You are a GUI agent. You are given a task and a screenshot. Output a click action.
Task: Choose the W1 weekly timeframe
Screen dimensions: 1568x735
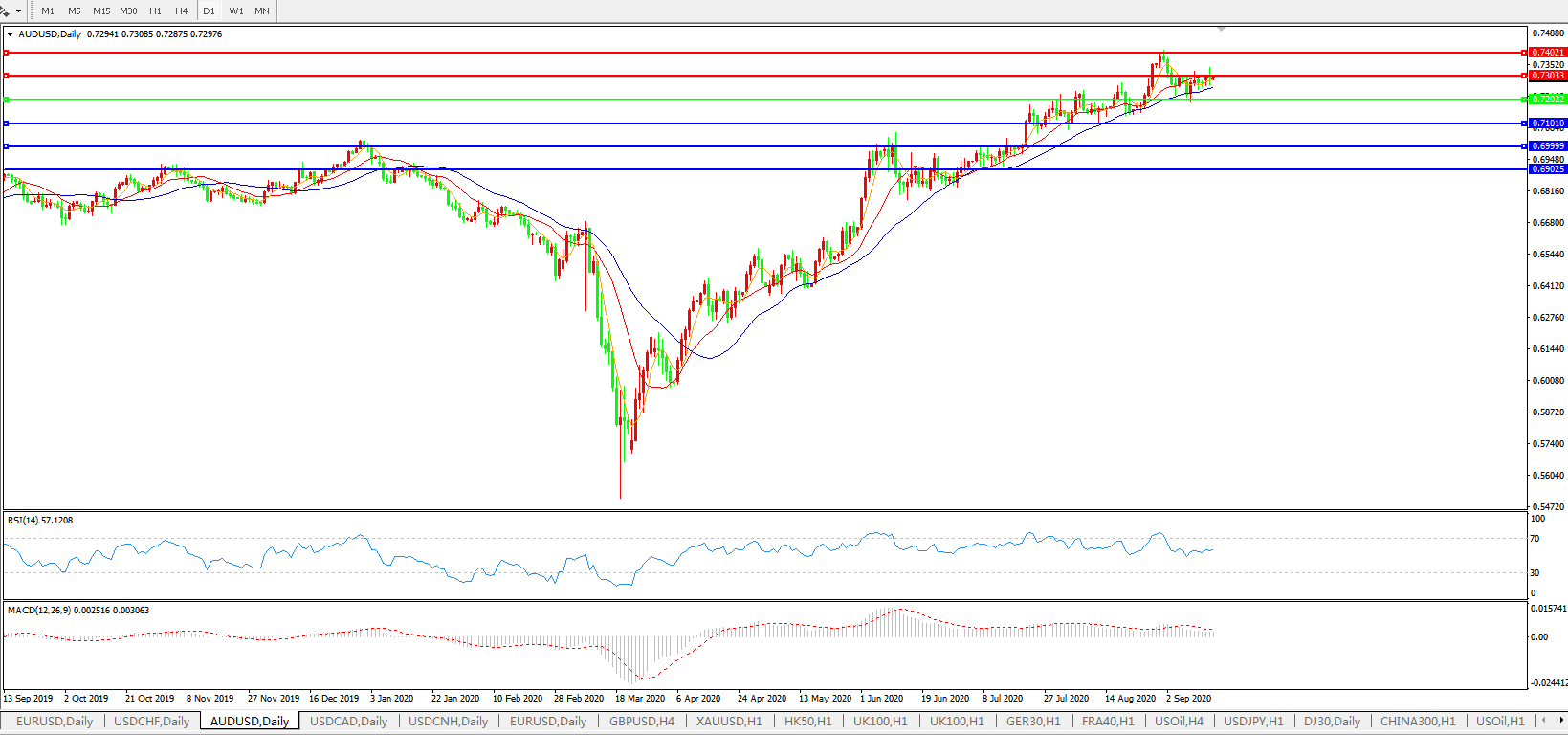point(236,11)
